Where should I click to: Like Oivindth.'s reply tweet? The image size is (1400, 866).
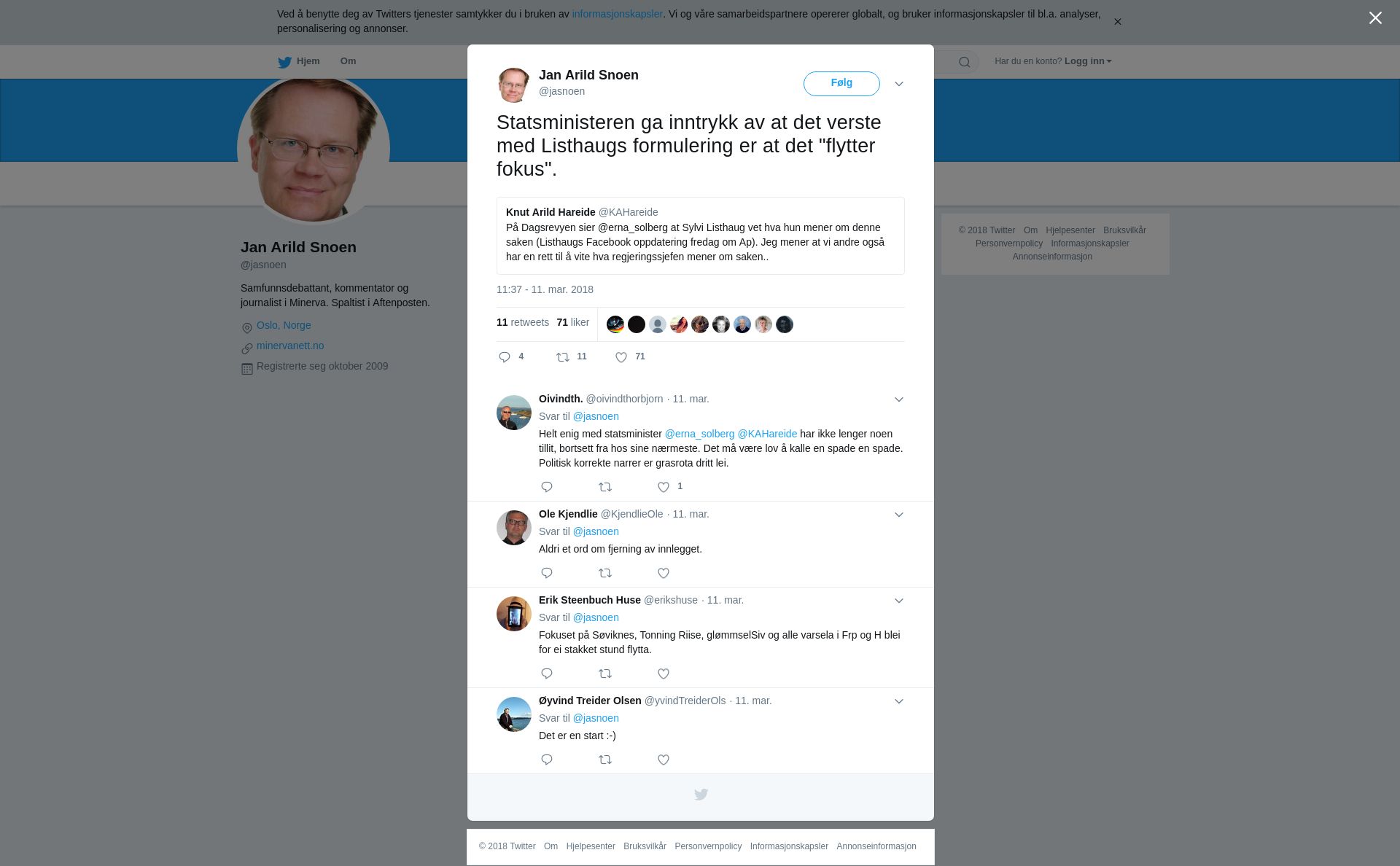click(664, 487)
